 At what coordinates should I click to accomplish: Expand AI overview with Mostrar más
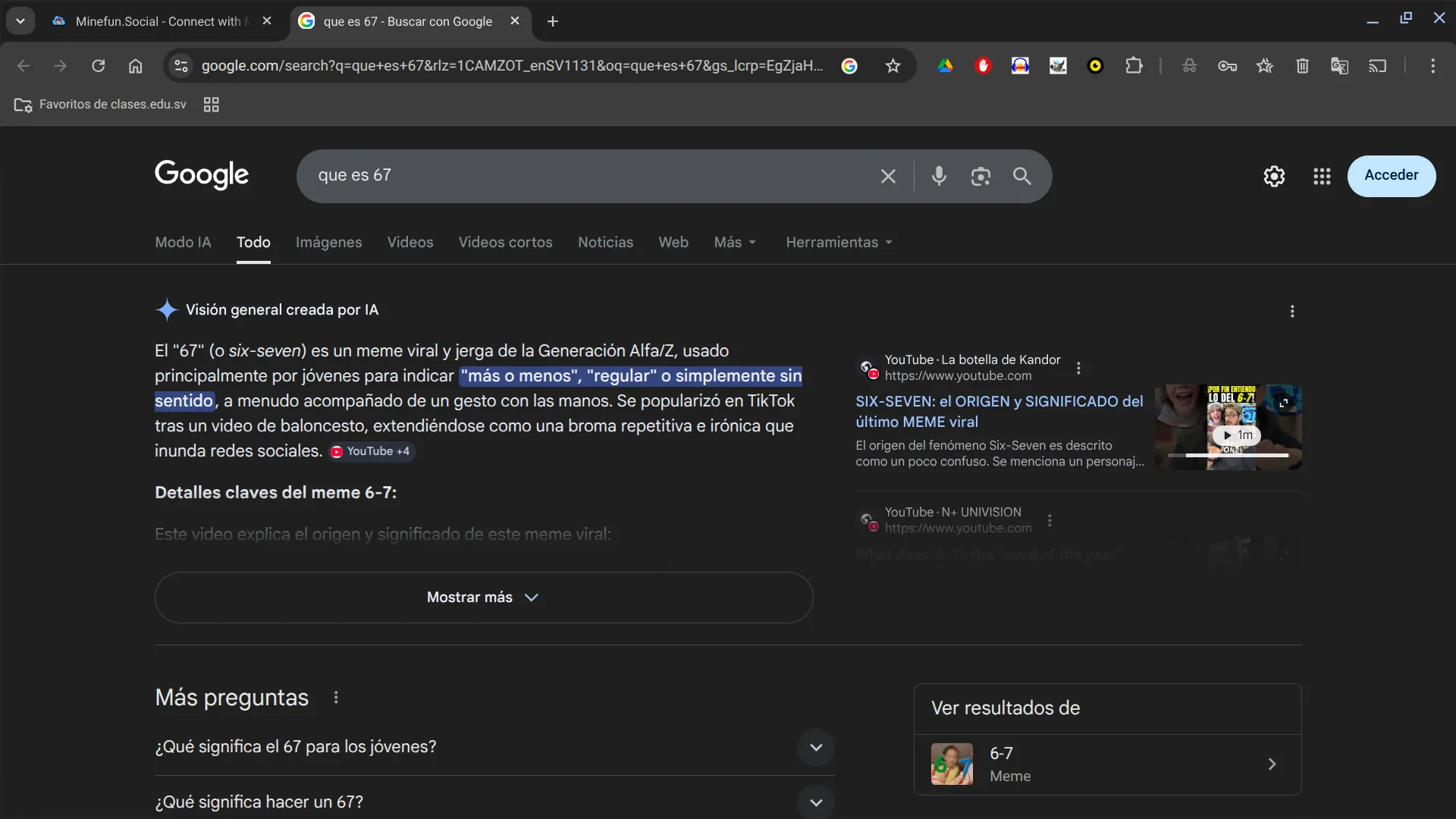[x=484, y=598]
